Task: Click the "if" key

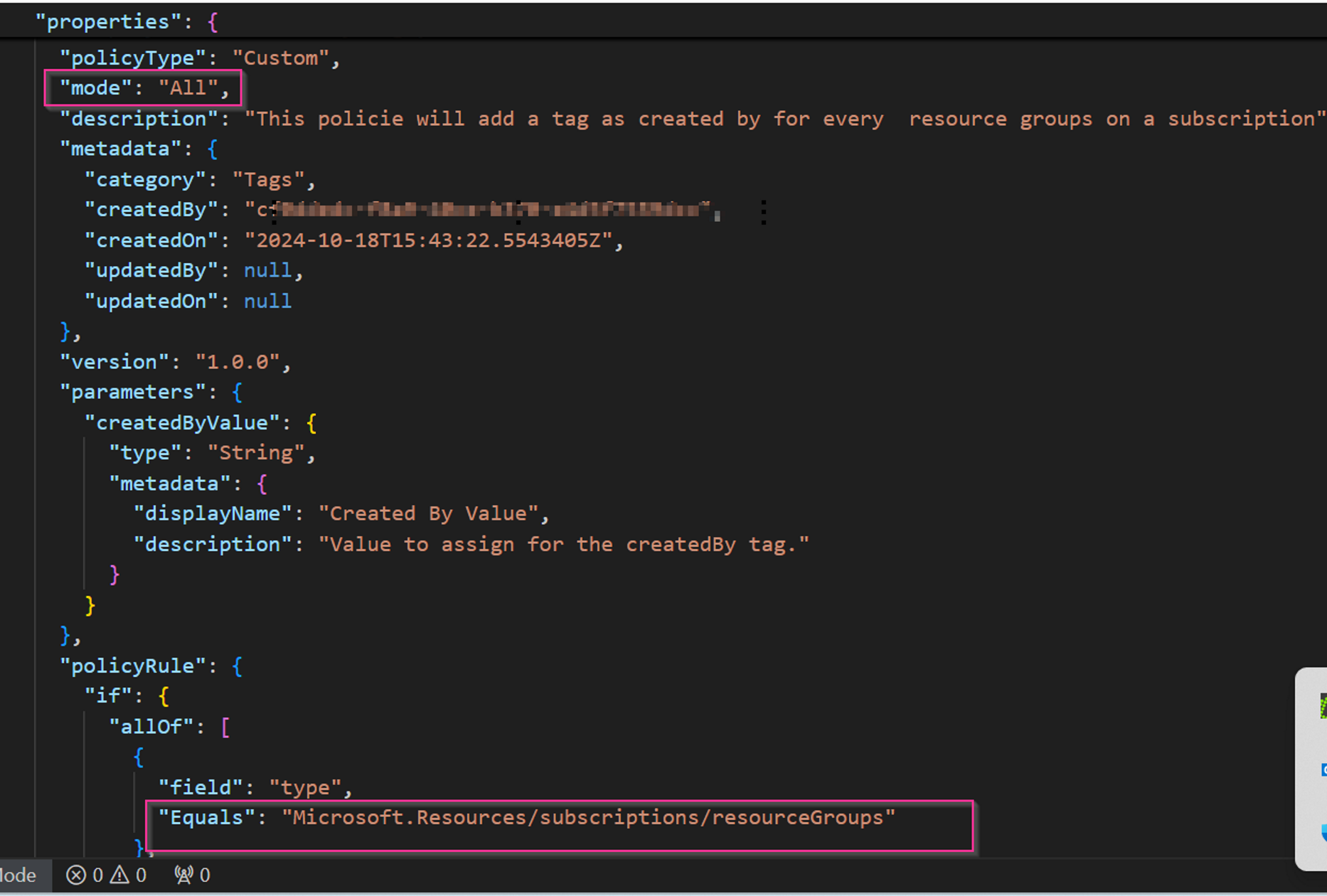Action: [109, 695]
